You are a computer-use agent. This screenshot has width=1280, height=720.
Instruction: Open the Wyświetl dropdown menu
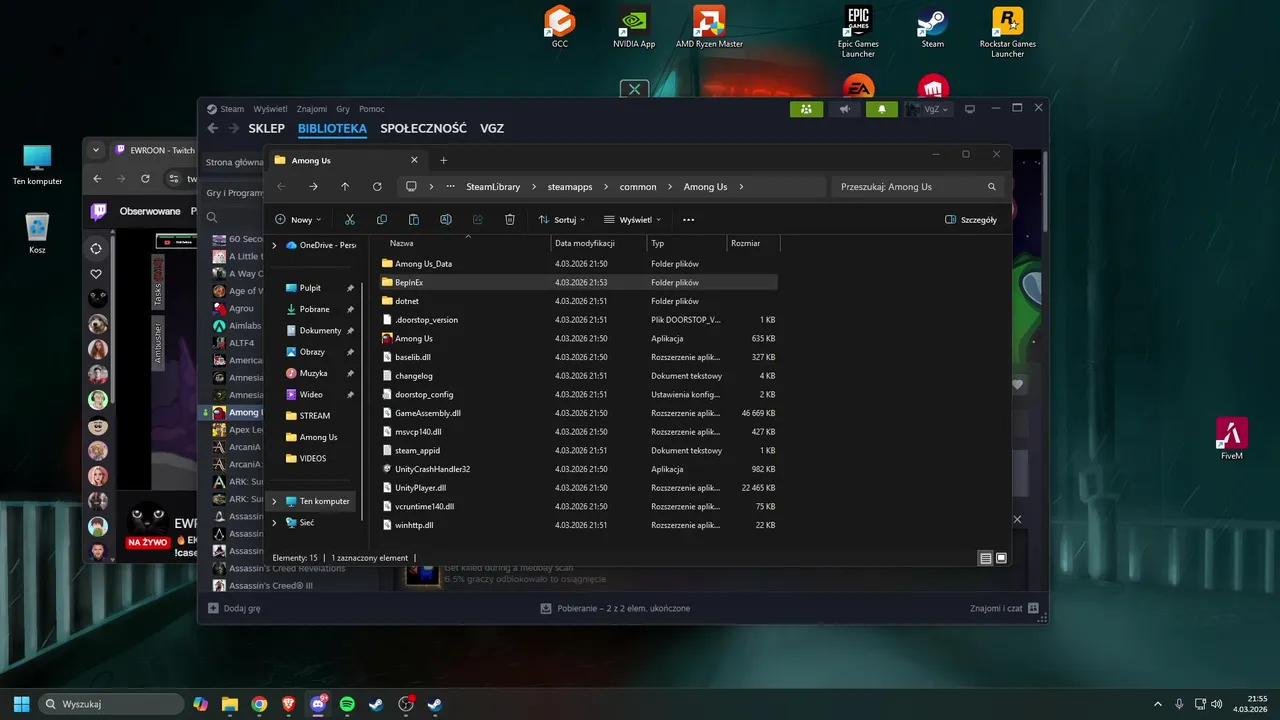(x=632, y=219)
